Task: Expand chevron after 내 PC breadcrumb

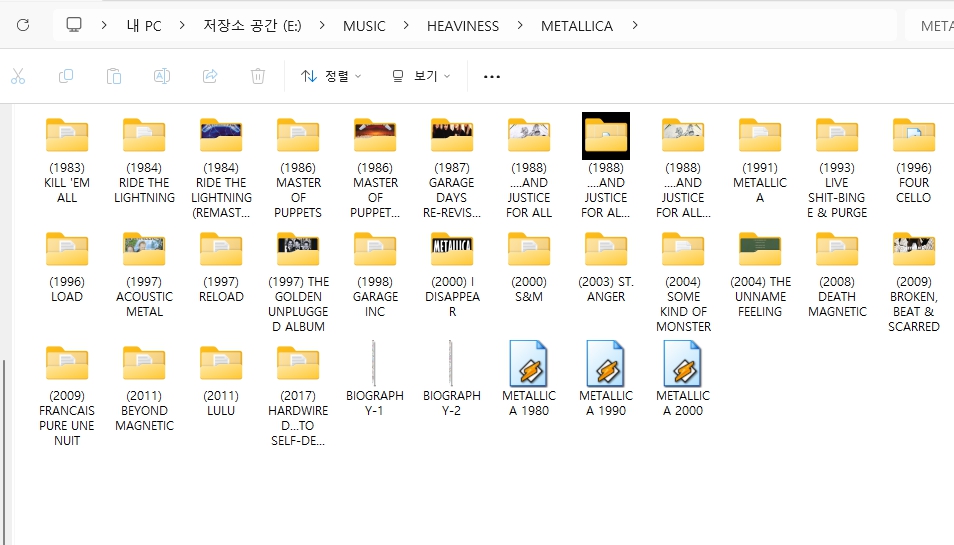Action: coord(182,25)
